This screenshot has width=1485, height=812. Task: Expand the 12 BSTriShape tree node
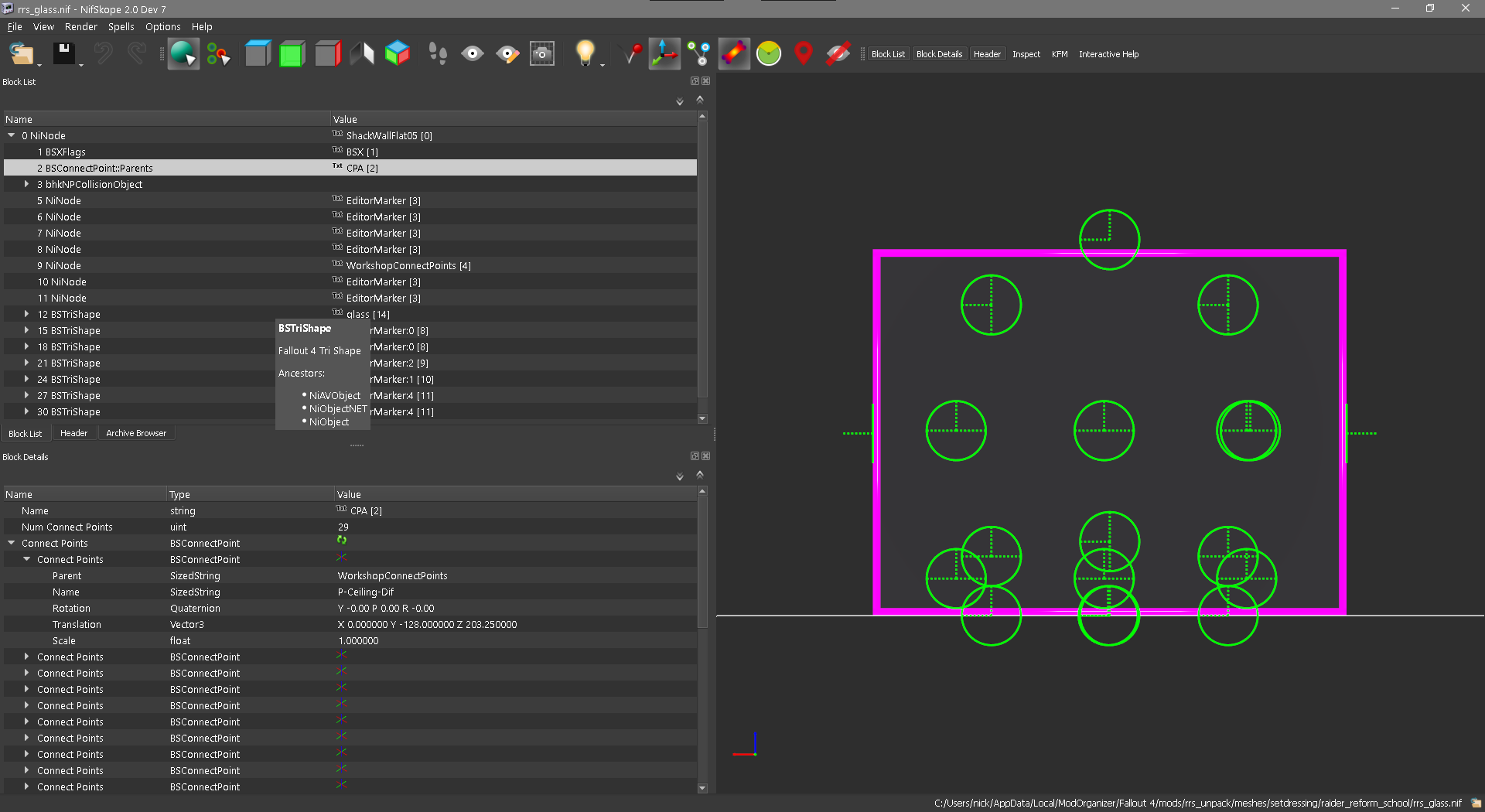tap(26, 314)
